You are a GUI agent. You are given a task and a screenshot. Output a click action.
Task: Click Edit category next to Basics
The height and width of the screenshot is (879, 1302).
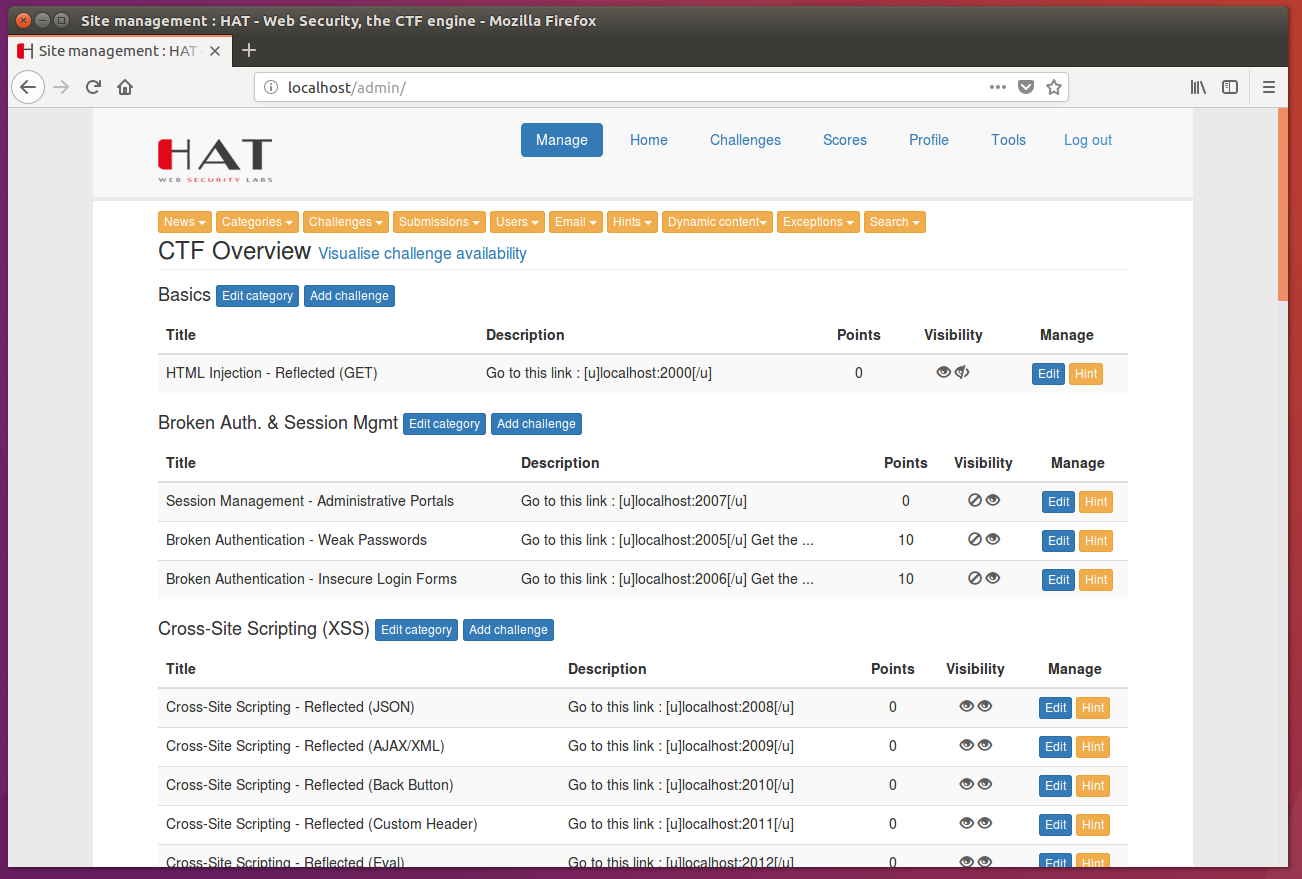coord(258,296)
